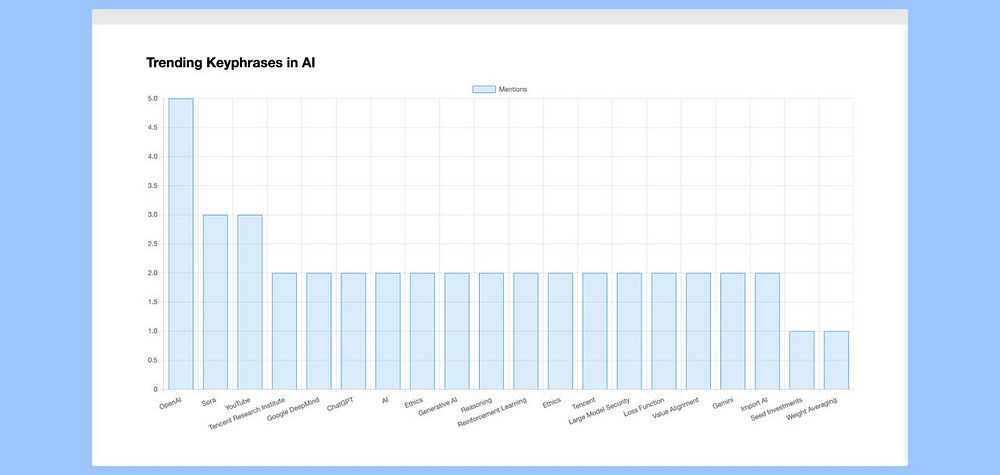Select the Value Alignment bar

click(698, 331)
